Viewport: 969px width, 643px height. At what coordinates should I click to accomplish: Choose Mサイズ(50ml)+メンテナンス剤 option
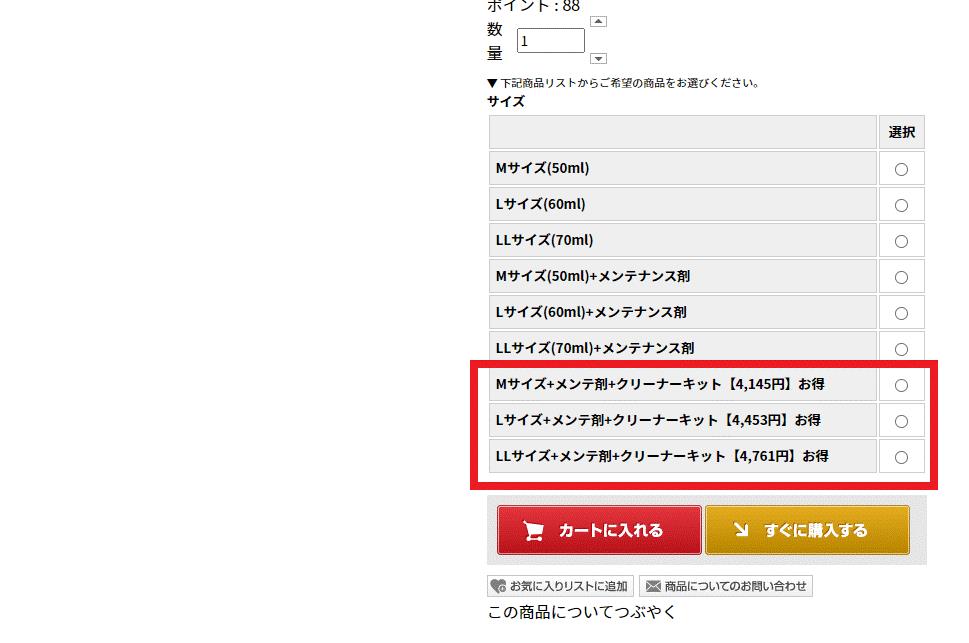coord(901,278)
